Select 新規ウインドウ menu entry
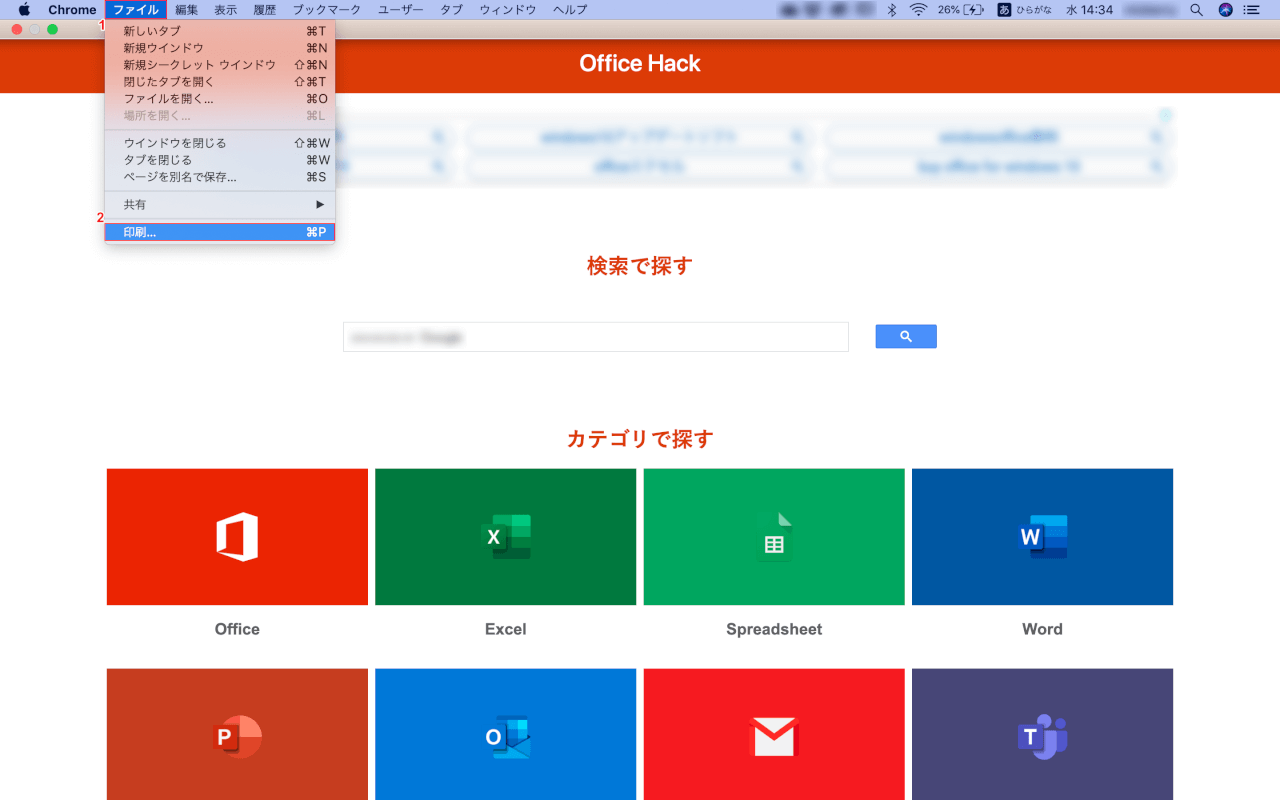 [220, 48]
